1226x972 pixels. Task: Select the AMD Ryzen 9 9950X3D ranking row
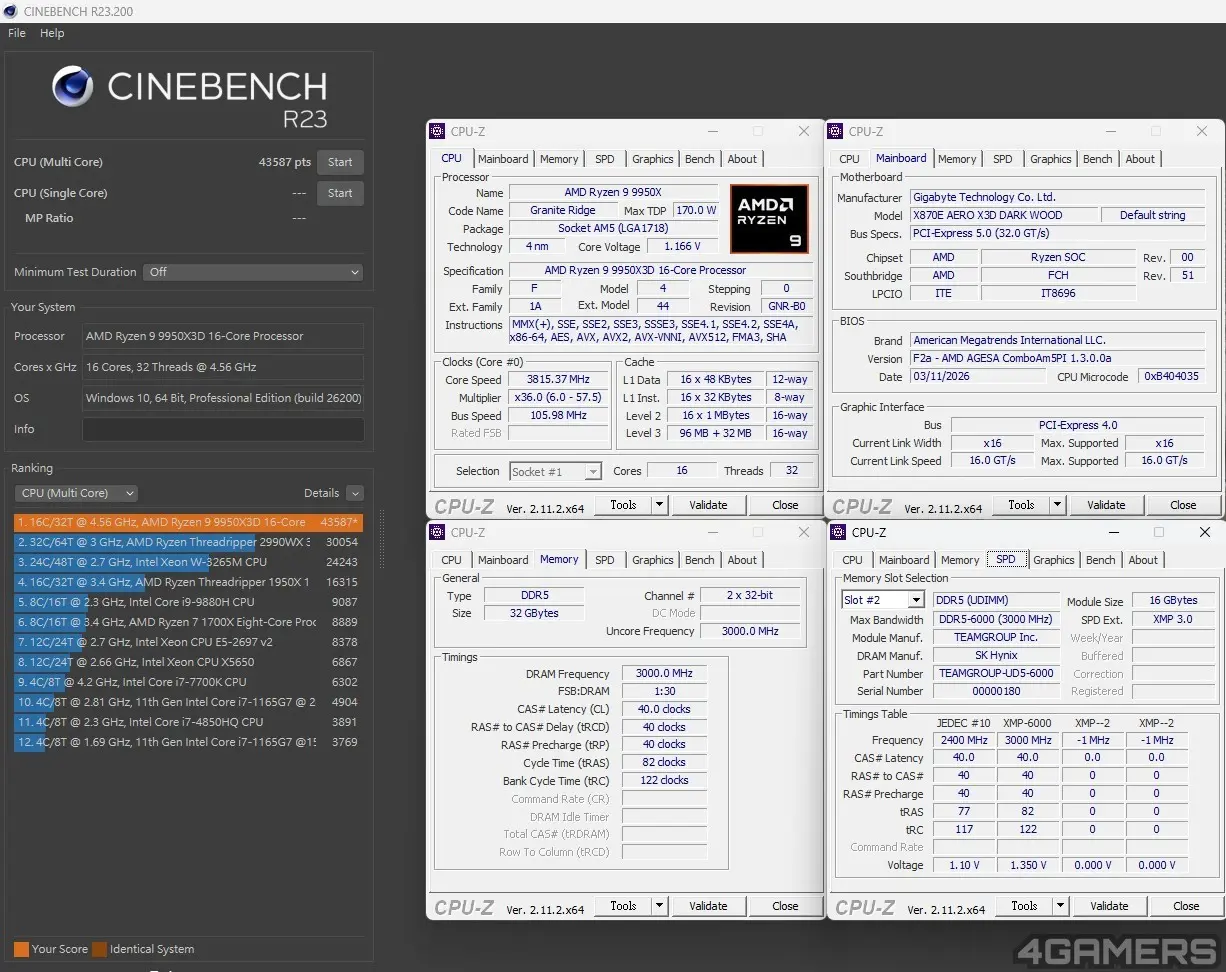tap(188, 522)
